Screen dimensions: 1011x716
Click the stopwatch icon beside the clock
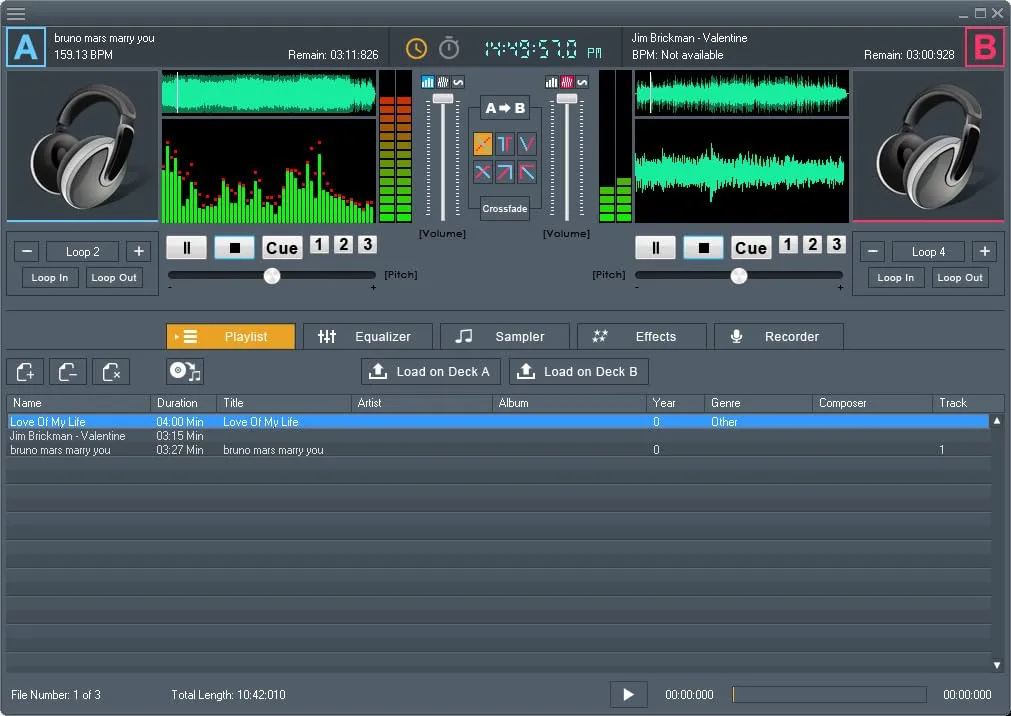(447, 47)
